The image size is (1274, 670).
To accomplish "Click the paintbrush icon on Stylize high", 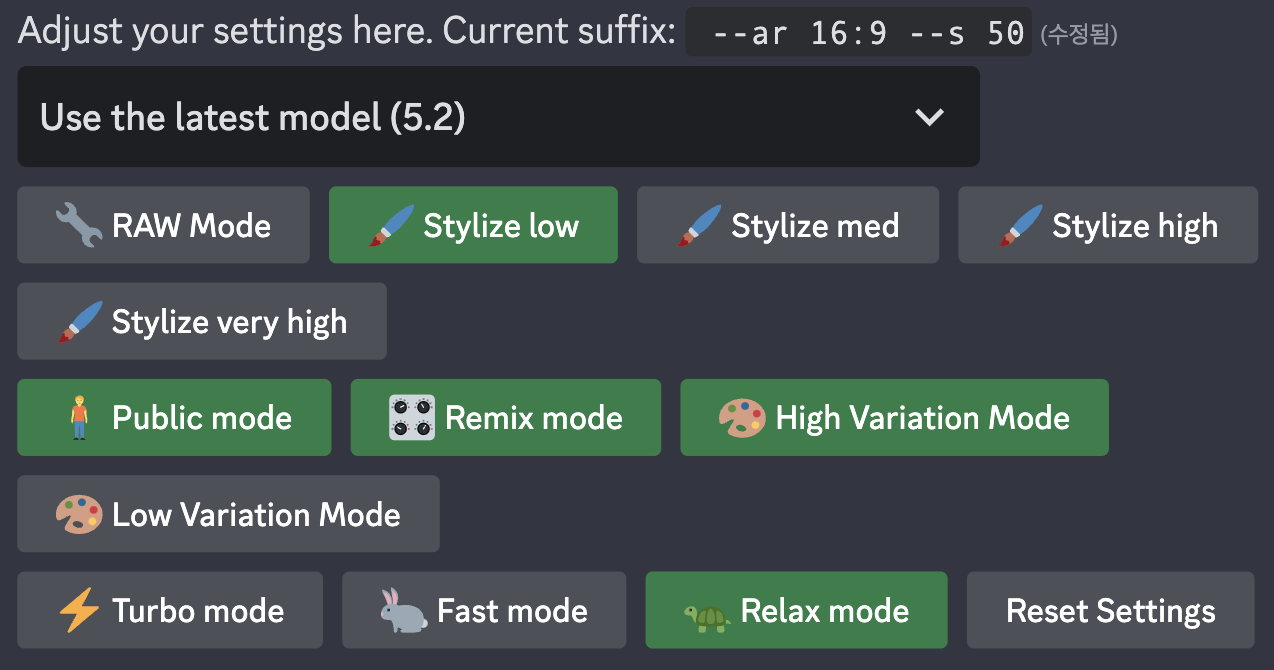I will click(1020, 226).
